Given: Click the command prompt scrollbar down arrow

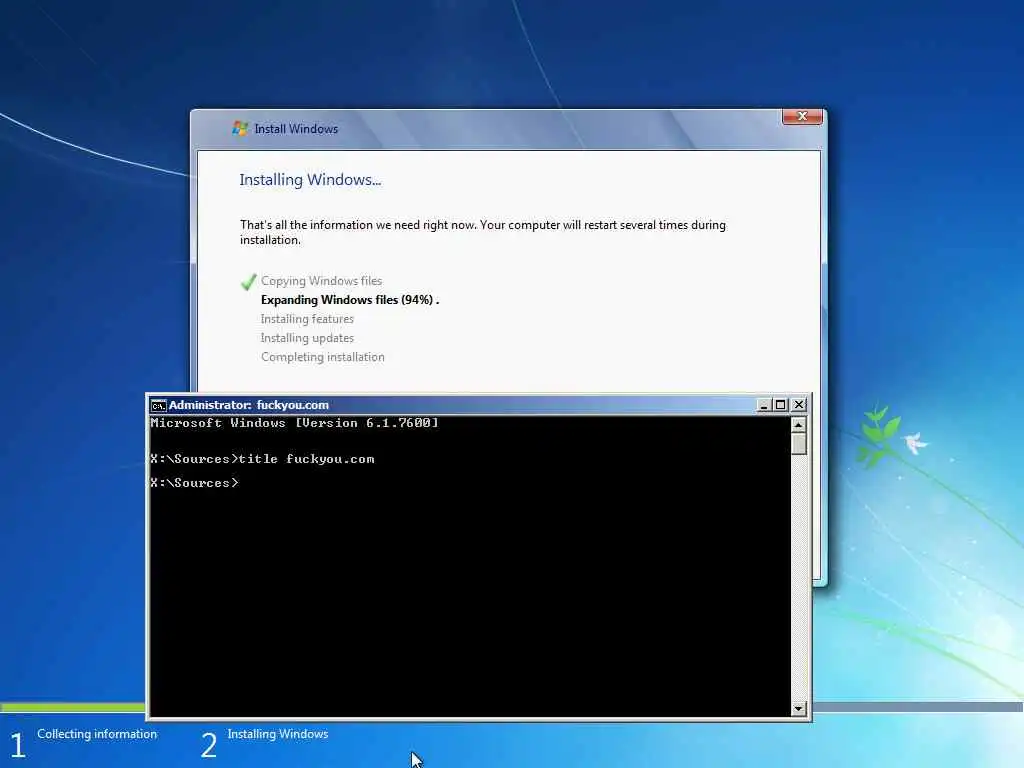Looking at the screenshot, I should click(x=799, y=709).
